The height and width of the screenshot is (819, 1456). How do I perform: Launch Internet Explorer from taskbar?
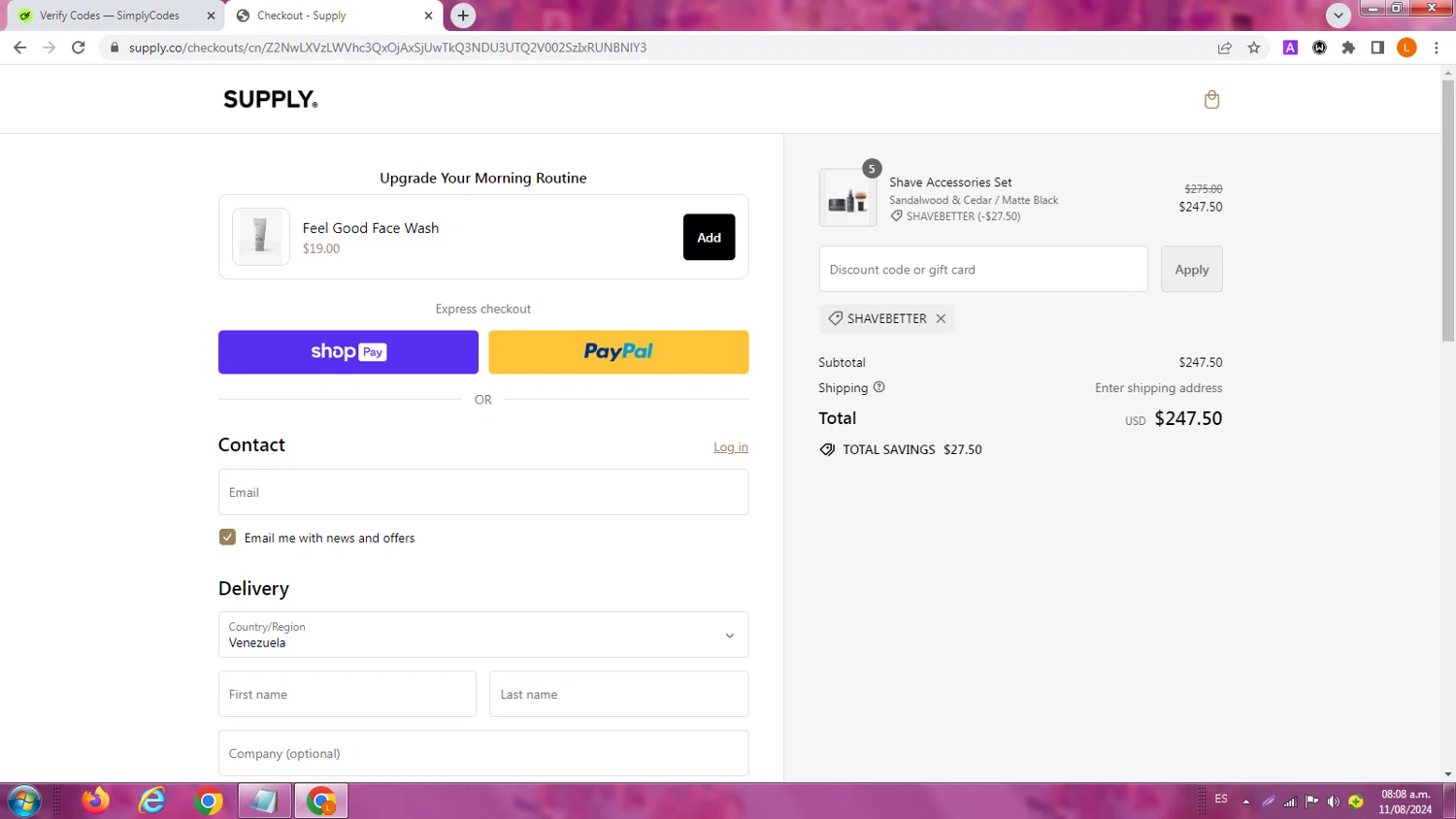point(152,801)
